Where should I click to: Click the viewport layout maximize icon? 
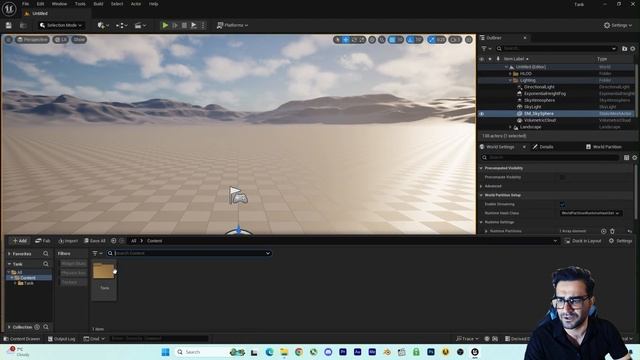469,40
